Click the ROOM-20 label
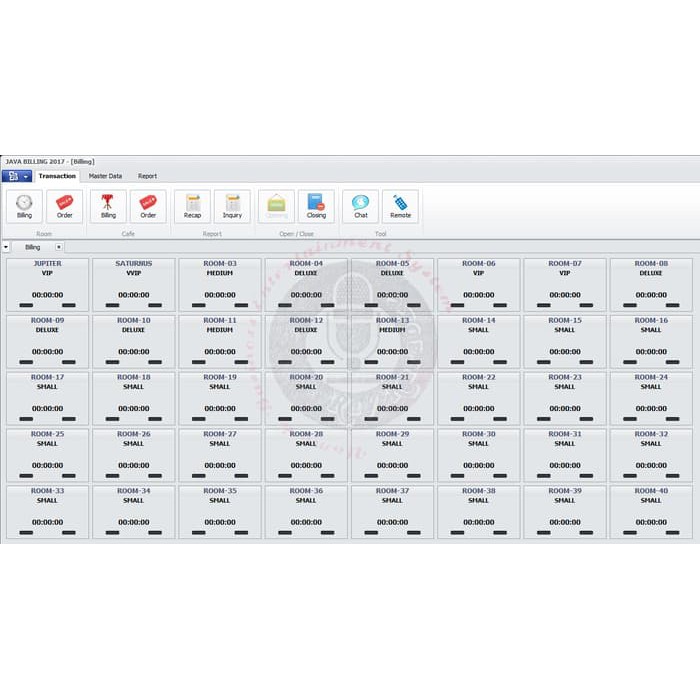Viewport: 700px width, 700px height. pyautogui.click(x=306, y=377)
